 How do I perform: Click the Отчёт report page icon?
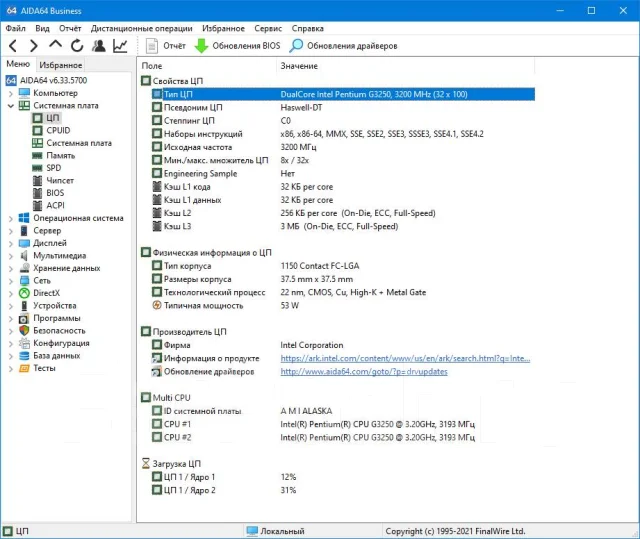[x=152, y=46]
